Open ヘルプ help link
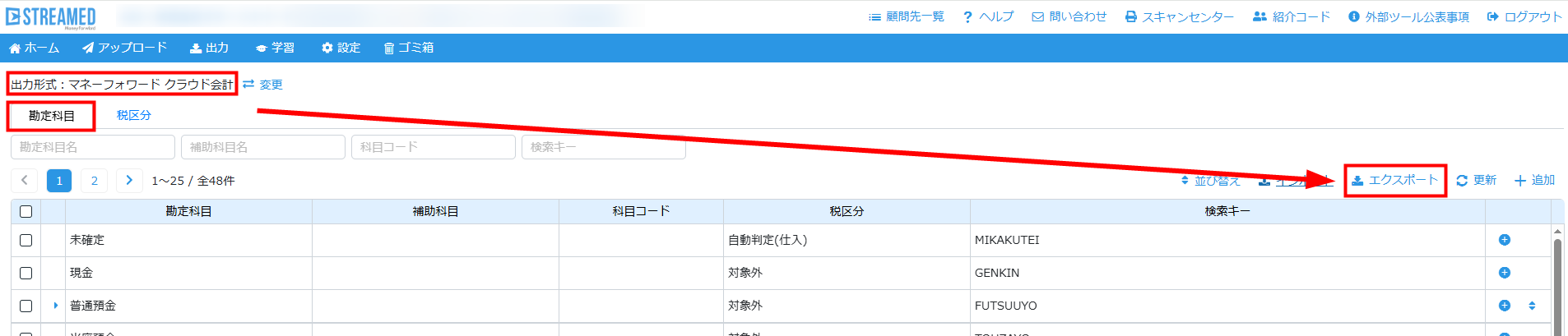Screen dimensions: 1568x336 (988, 16)
